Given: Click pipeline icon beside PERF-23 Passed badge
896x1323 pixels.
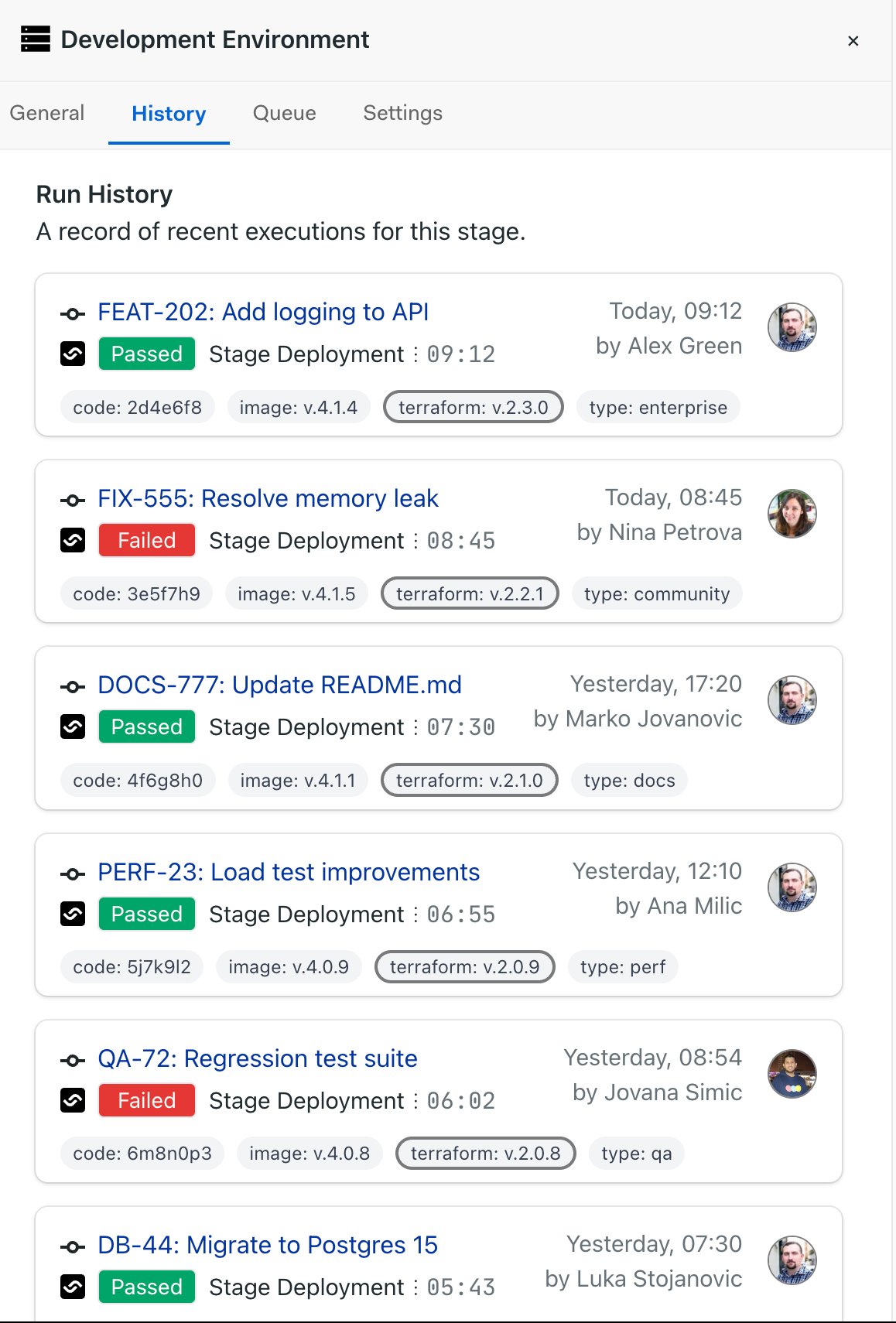Looking at the screenshot, I should tap(73, 914).
